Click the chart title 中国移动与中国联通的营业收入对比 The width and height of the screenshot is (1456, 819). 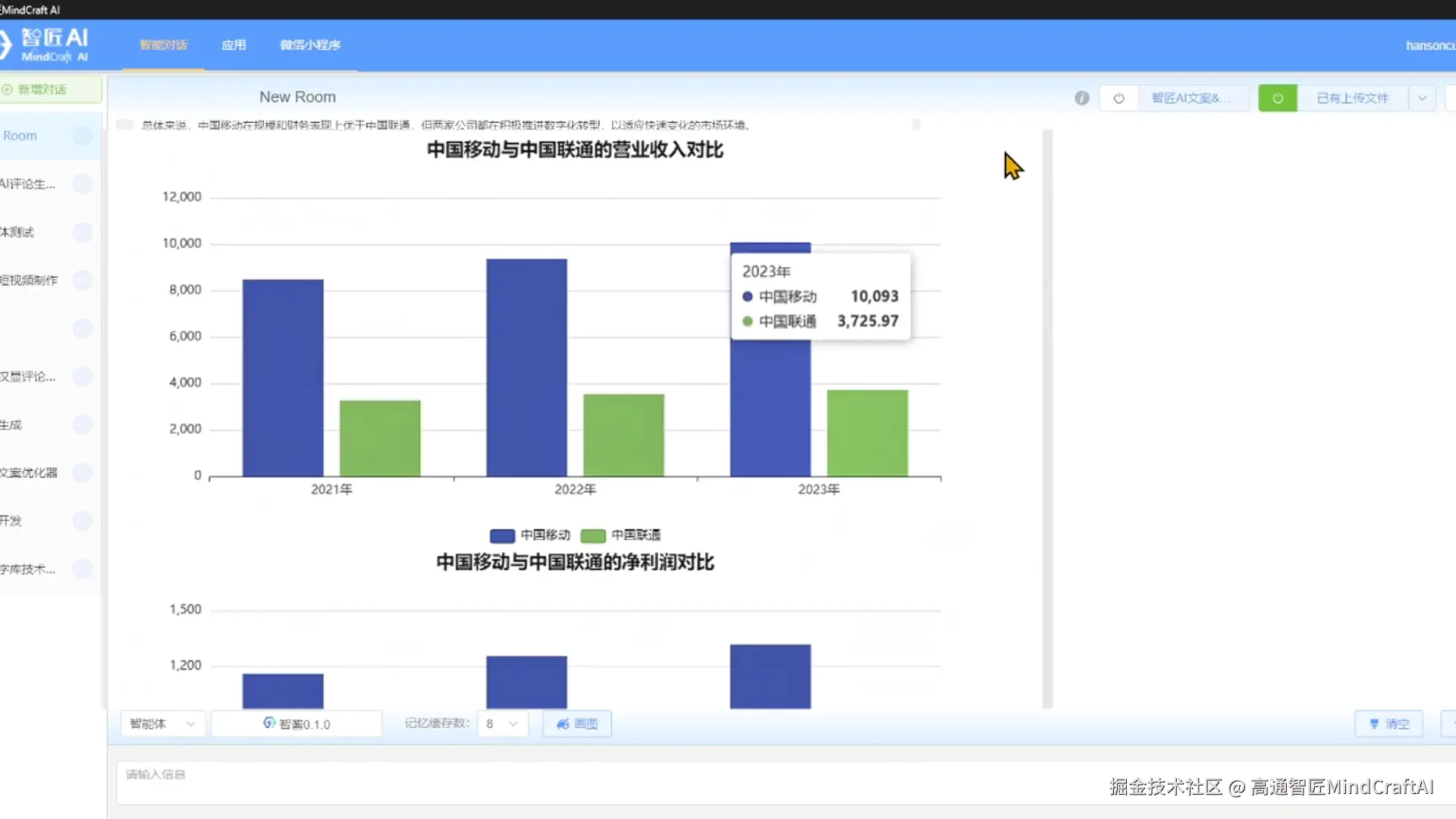(x=575, y=149)
